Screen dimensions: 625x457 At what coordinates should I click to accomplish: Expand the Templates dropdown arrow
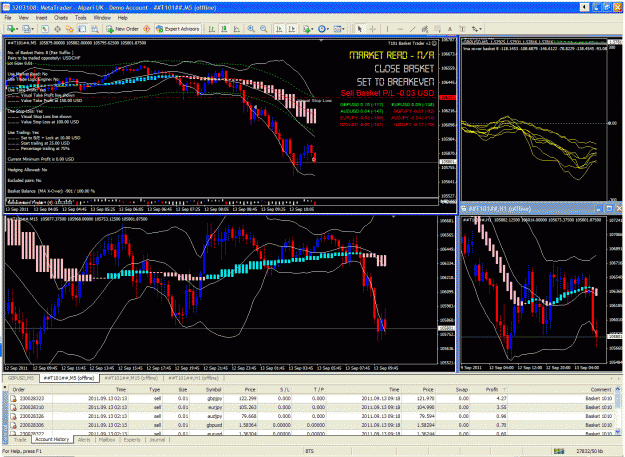click(x=344, y=29)
